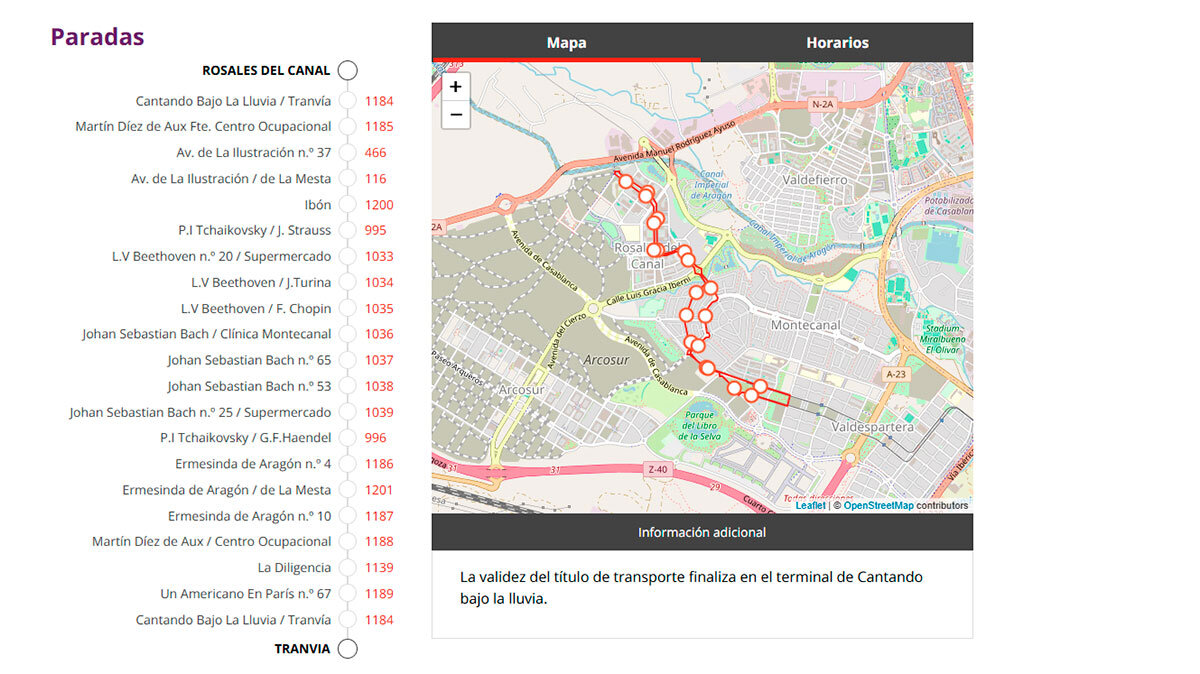Open stop Ermesinda de Aragón n.º 10
The width and height of the screenshot is (1200, 674).
coord(250,516)
